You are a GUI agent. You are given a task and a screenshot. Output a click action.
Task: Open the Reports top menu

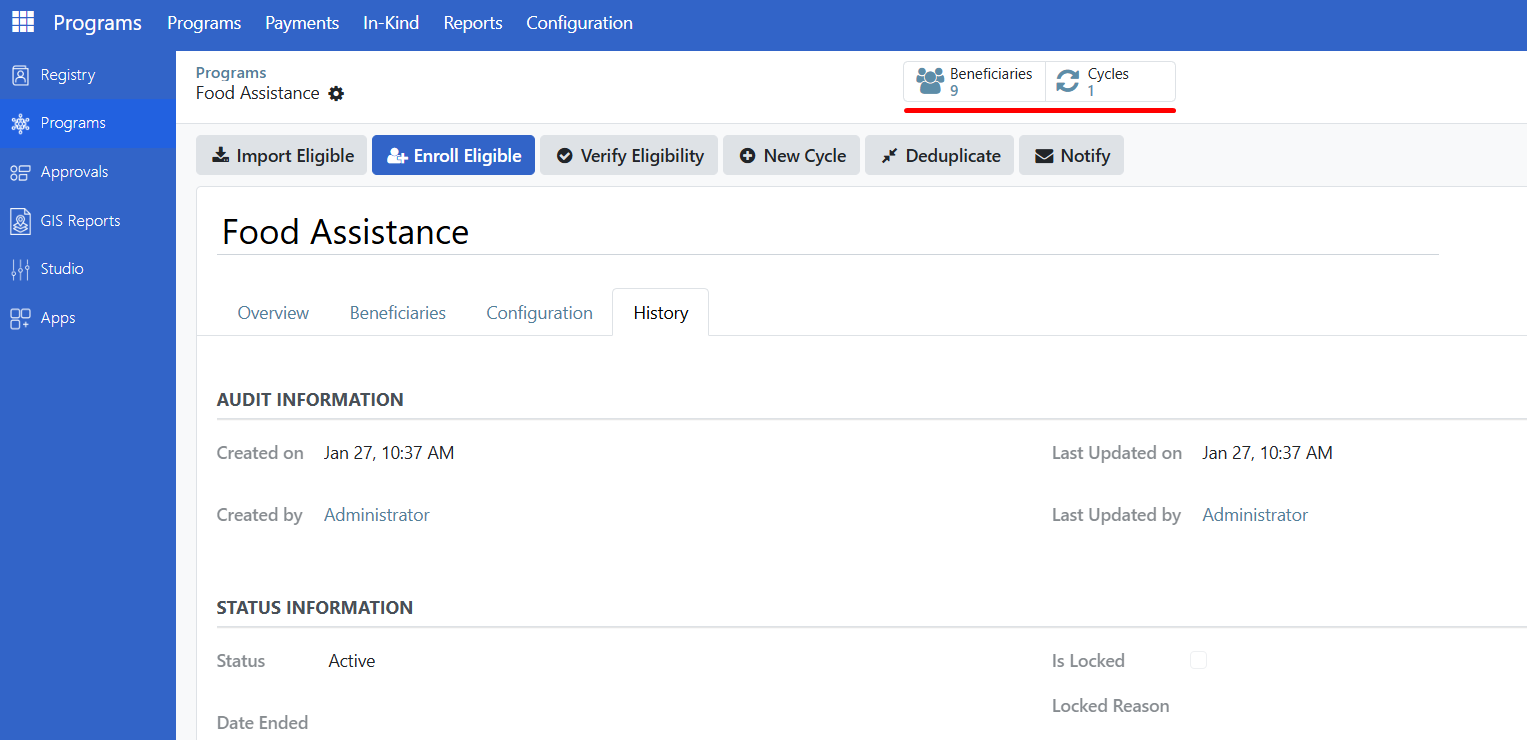point(473,23)
